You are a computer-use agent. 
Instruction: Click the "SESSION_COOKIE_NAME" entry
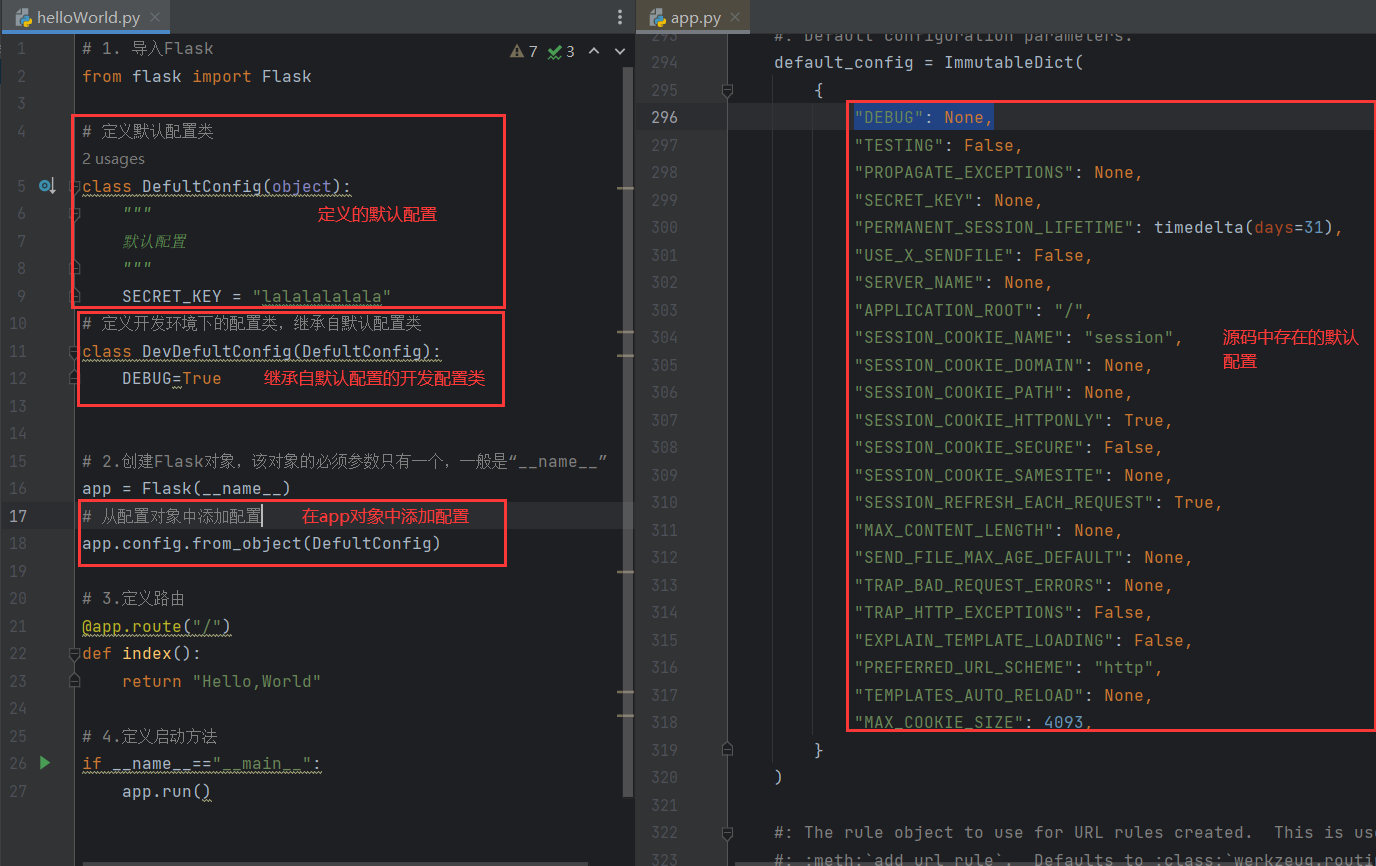(1019, 337)
